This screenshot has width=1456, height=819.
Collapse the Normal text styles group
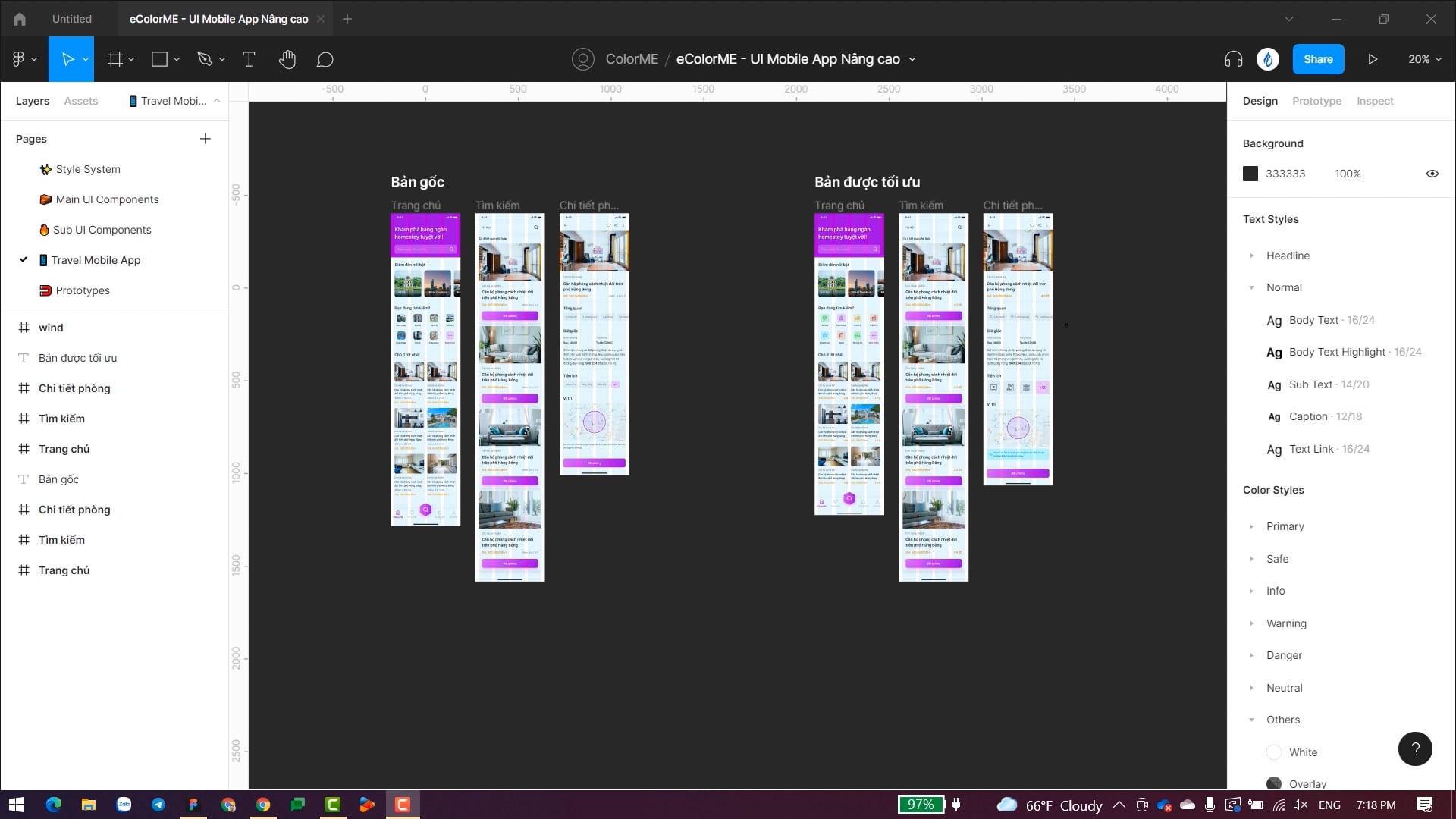1251,287
